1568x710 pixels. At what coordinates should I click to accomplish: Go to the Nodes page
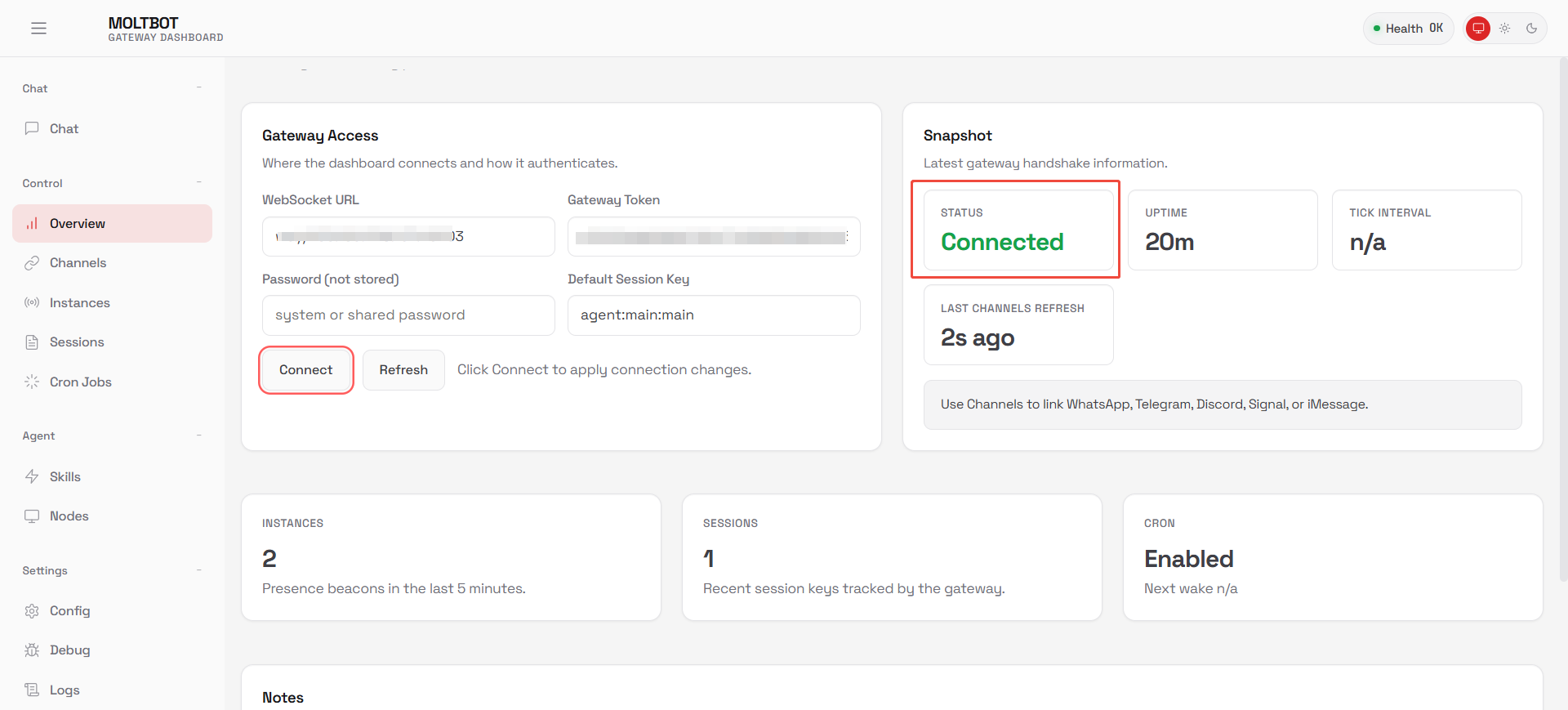coord(69,516)
